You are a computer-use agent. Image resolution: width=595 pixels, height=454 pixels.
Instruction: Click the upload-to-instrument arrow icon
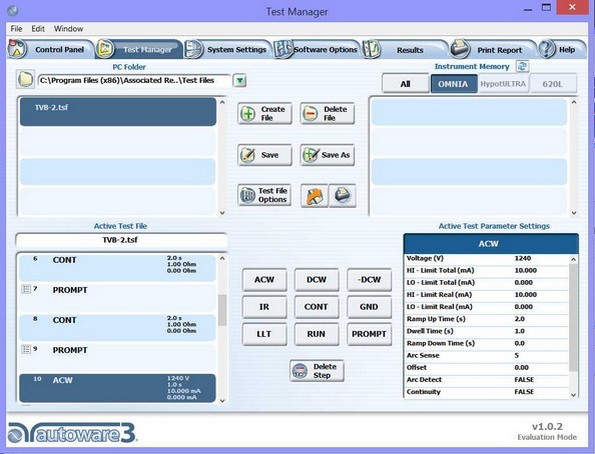coord(314,195)
